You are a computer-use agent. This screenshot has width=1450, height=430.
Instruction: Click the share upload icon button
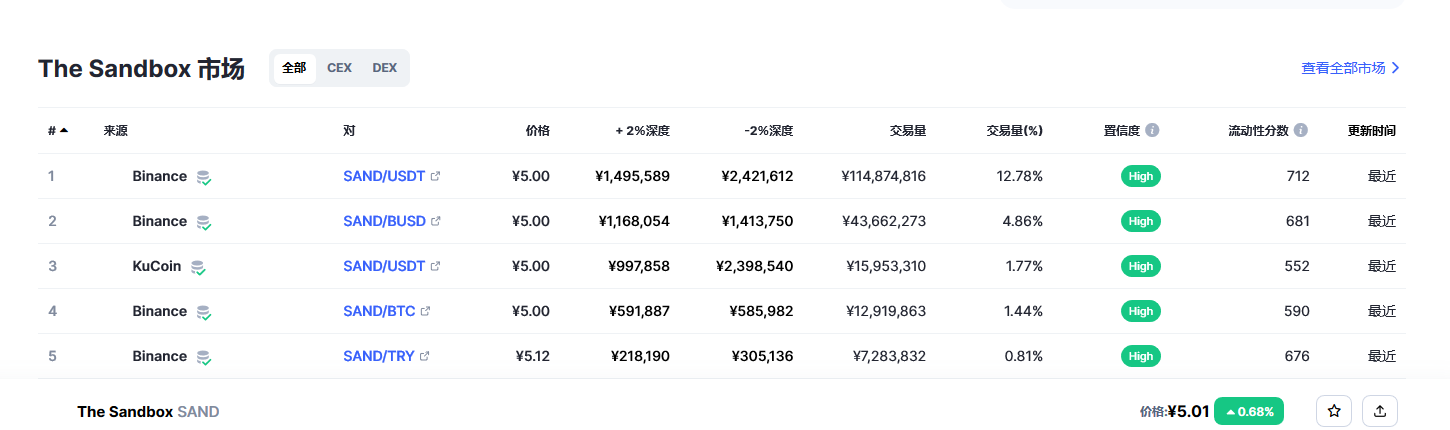[1380, 411]
